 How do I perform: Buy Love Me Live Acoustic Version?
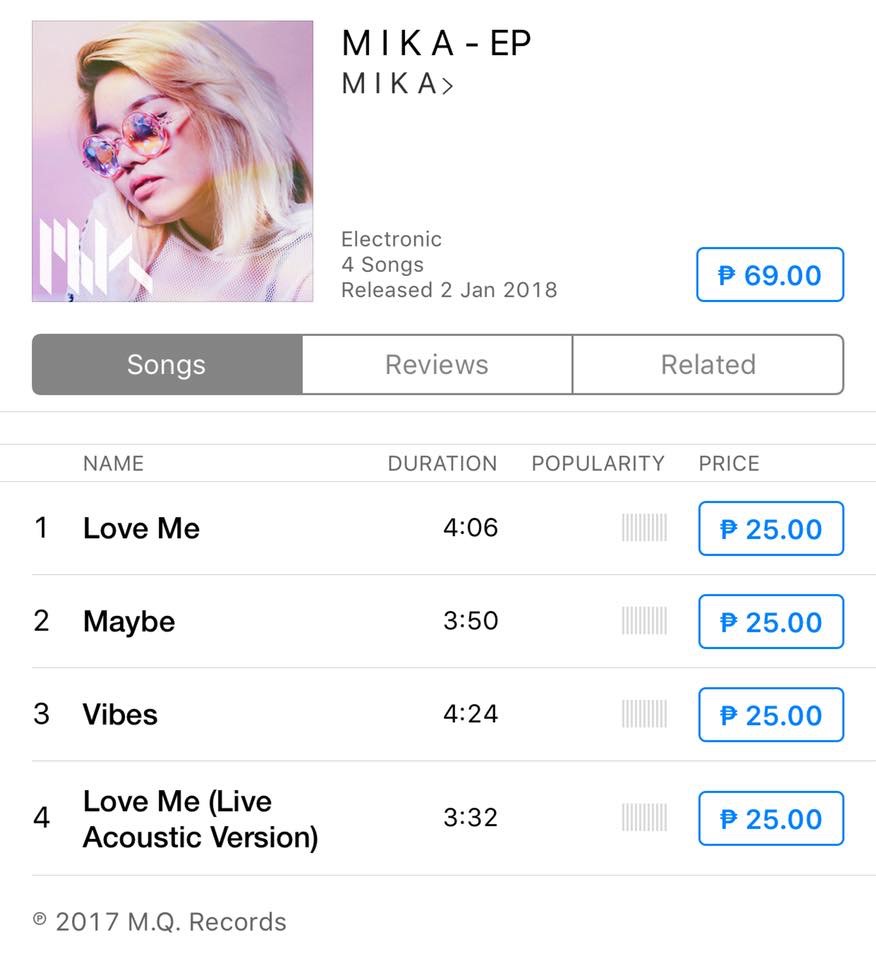pos(771,819)
